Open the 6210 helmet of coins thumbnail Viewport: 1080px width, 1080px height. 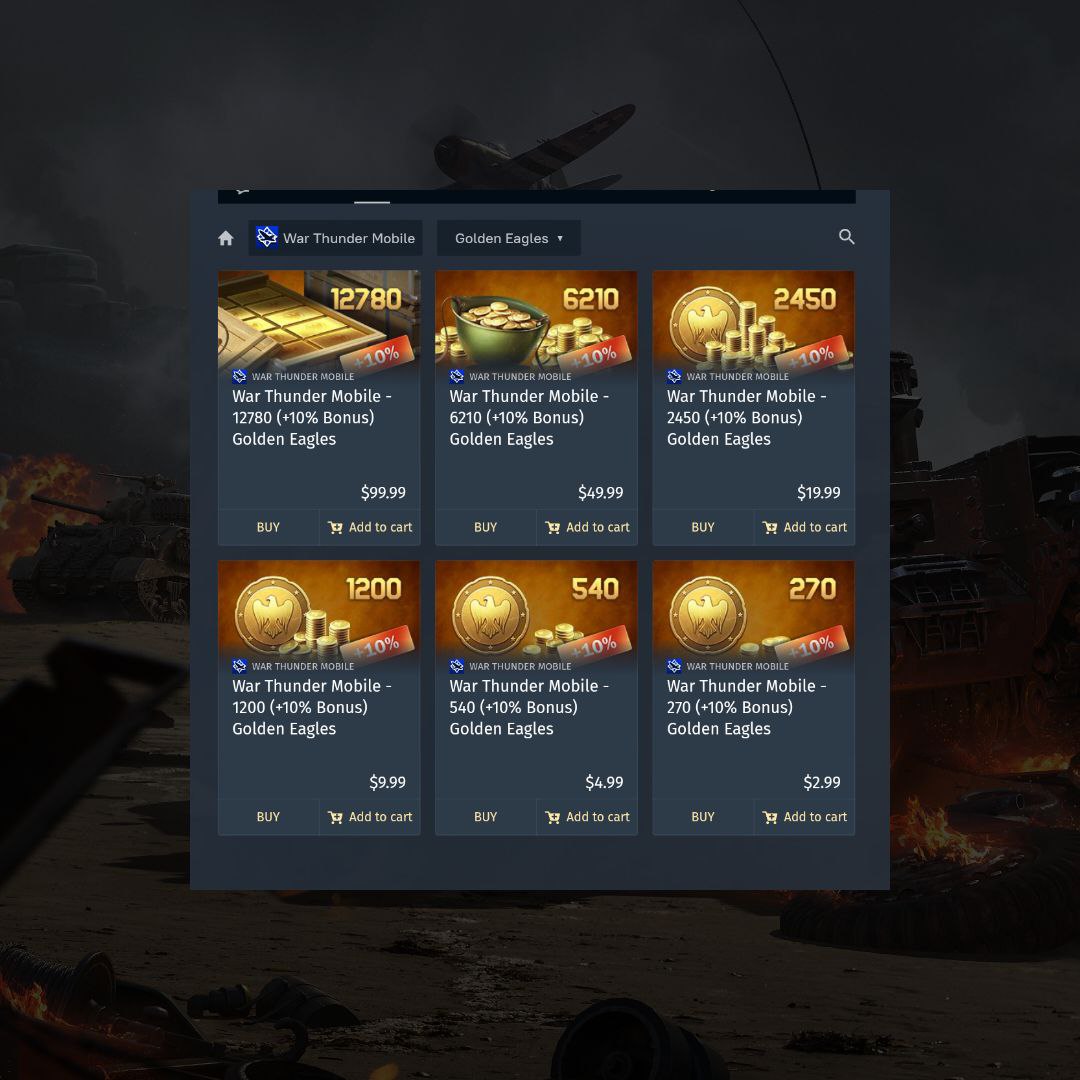pyautogui.click(x=536, y=319)
